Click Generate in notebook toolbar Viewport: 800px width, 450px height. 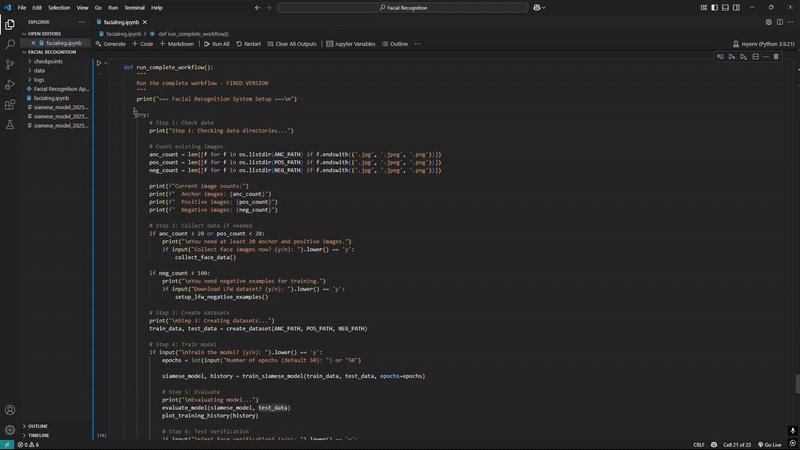110,44
